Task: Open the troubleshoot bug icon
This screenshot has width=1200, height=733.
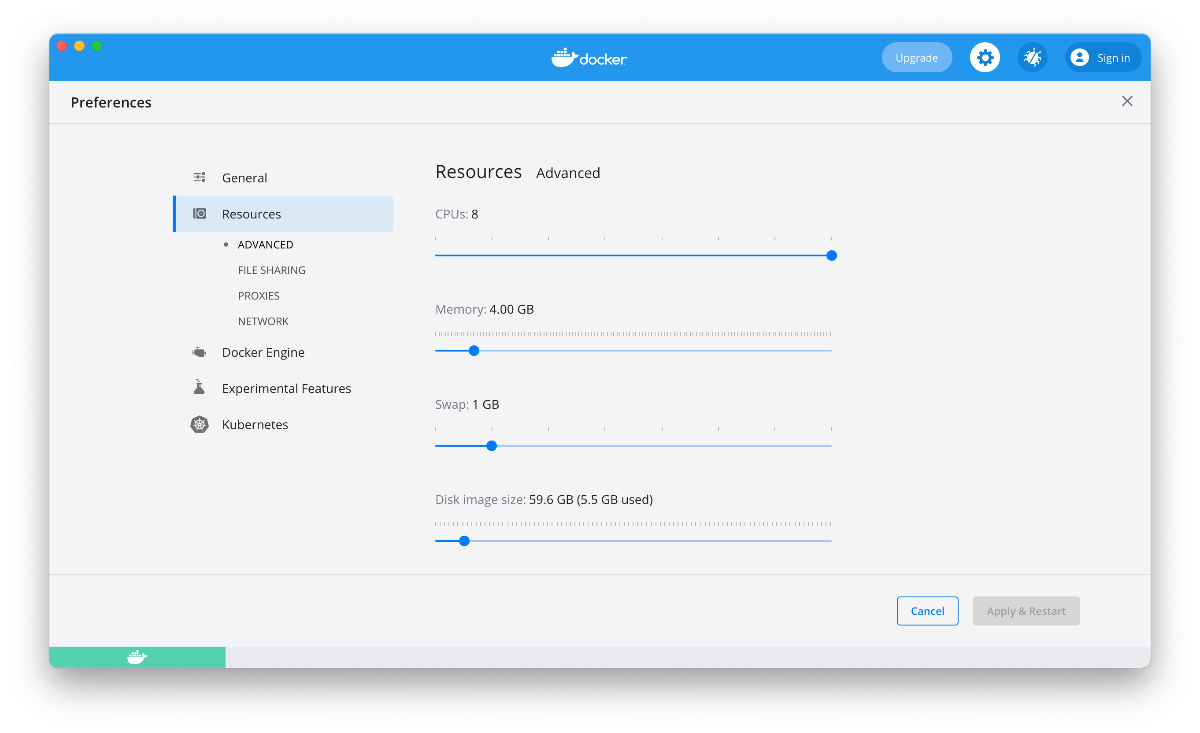Action: pyautogui.click(x=1033, y=58)
